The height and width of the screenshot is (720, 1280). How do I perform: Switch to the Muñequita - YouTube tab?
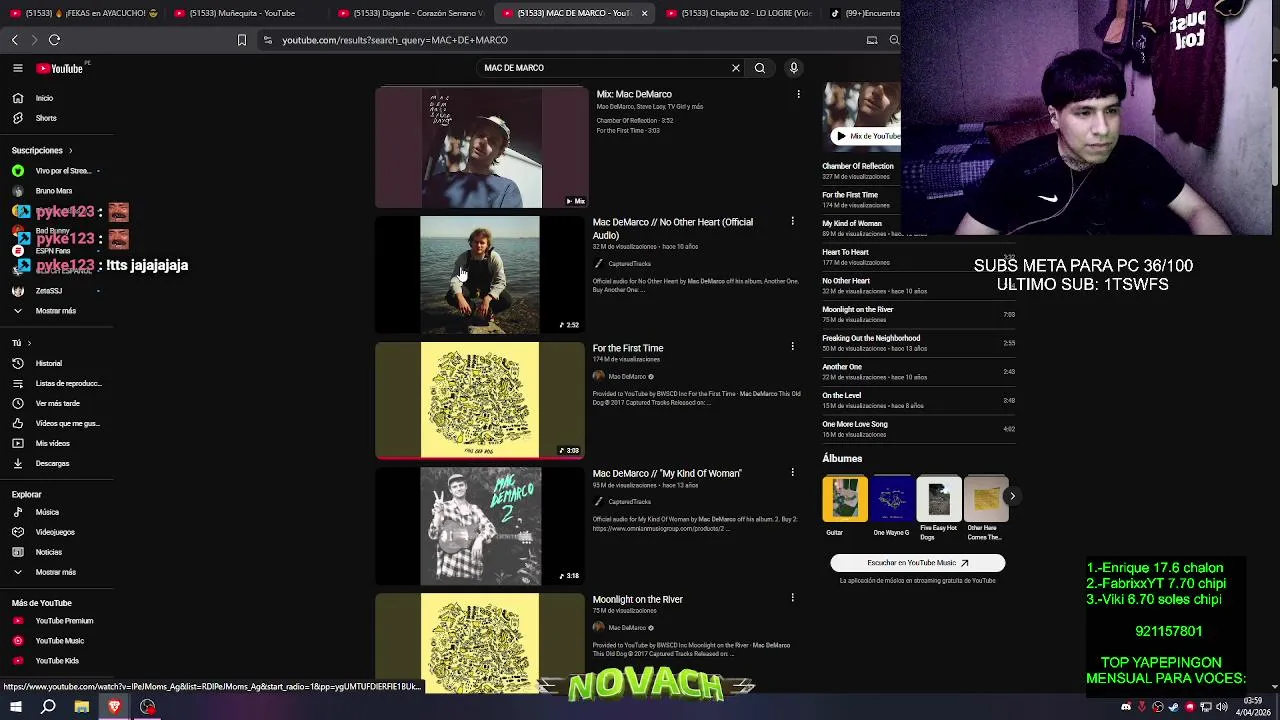click(244, 13)
